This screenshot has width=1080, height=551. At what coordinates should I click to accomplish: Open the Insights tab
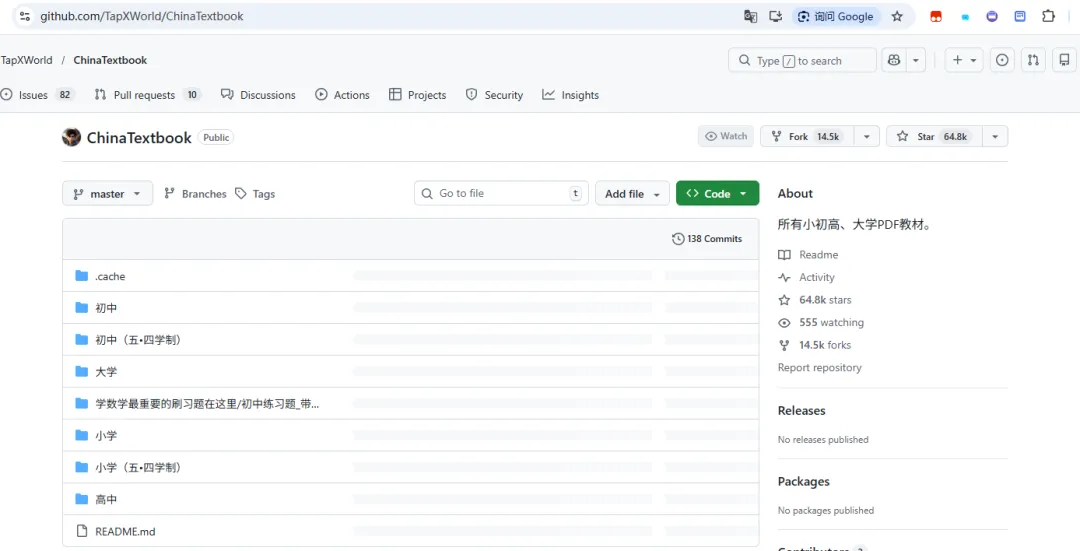570,95
